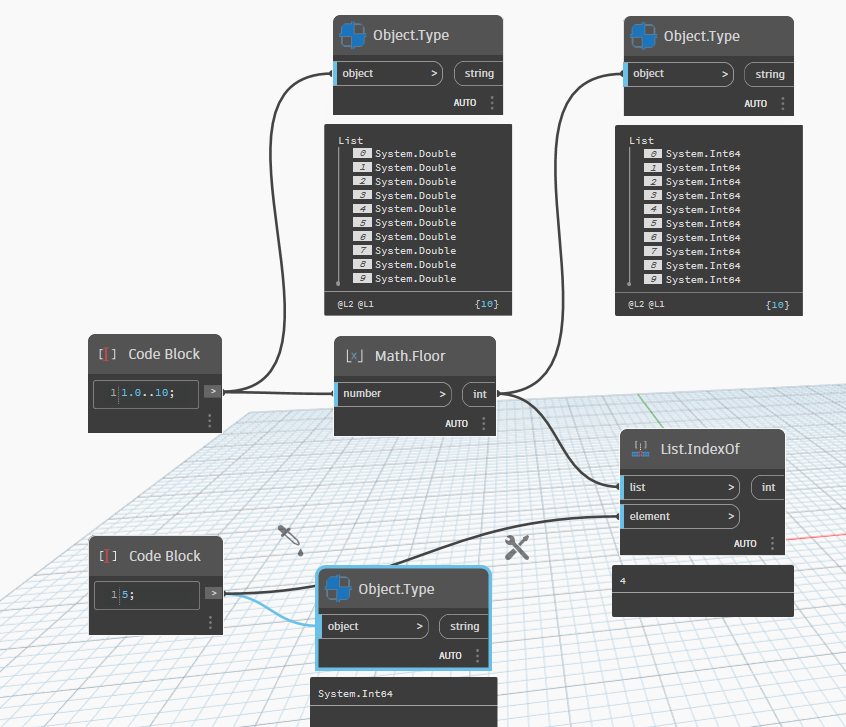Select index 4 row in the System.Double list

tap(405, 209)
